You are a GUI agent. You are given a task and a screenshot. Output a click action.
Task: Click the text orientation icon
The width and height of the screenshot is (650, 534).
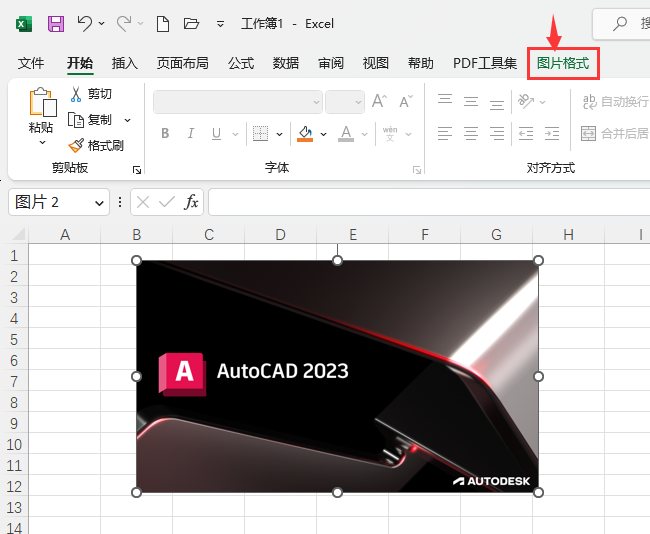pyautogui.click(x=526, y=101)
